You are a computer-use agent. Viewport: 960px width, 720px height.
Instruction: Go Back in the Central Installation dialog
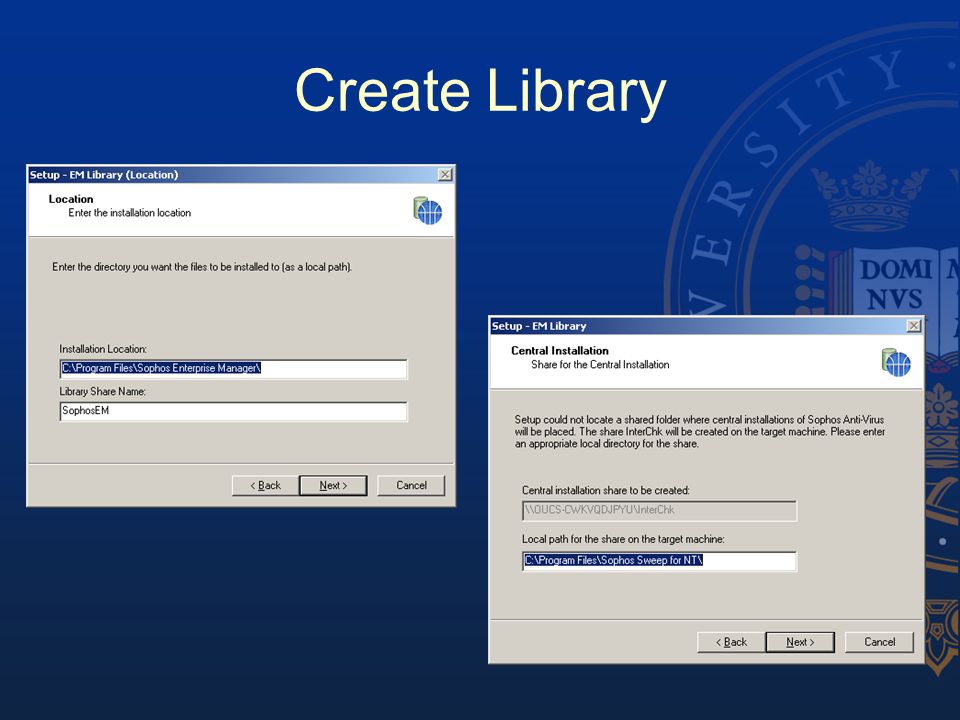(x=732, y=642)
